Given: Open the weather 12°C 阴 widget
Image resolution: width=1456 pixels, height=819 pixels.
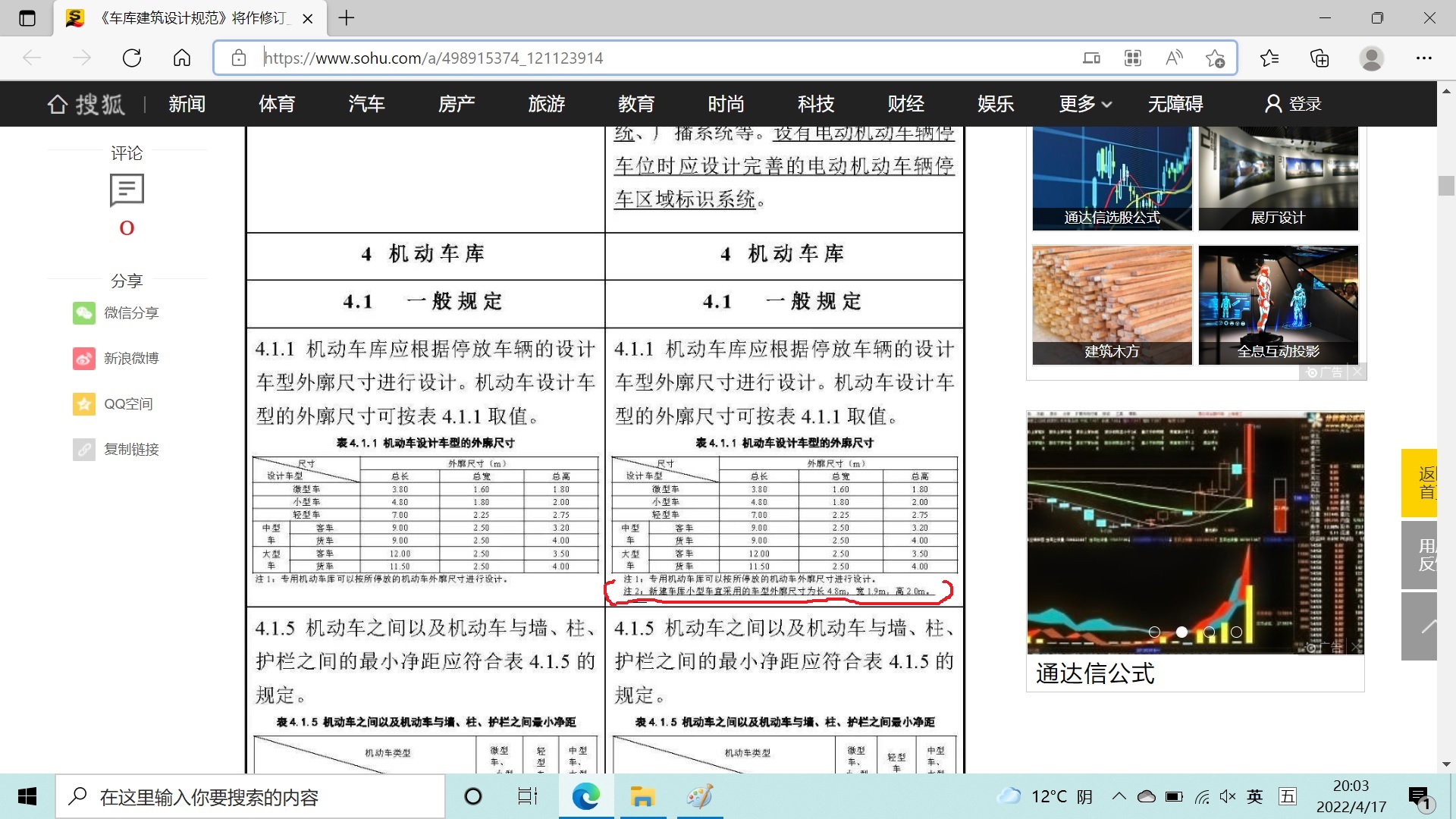Looking at the screenshot, I should point(1044,796).
